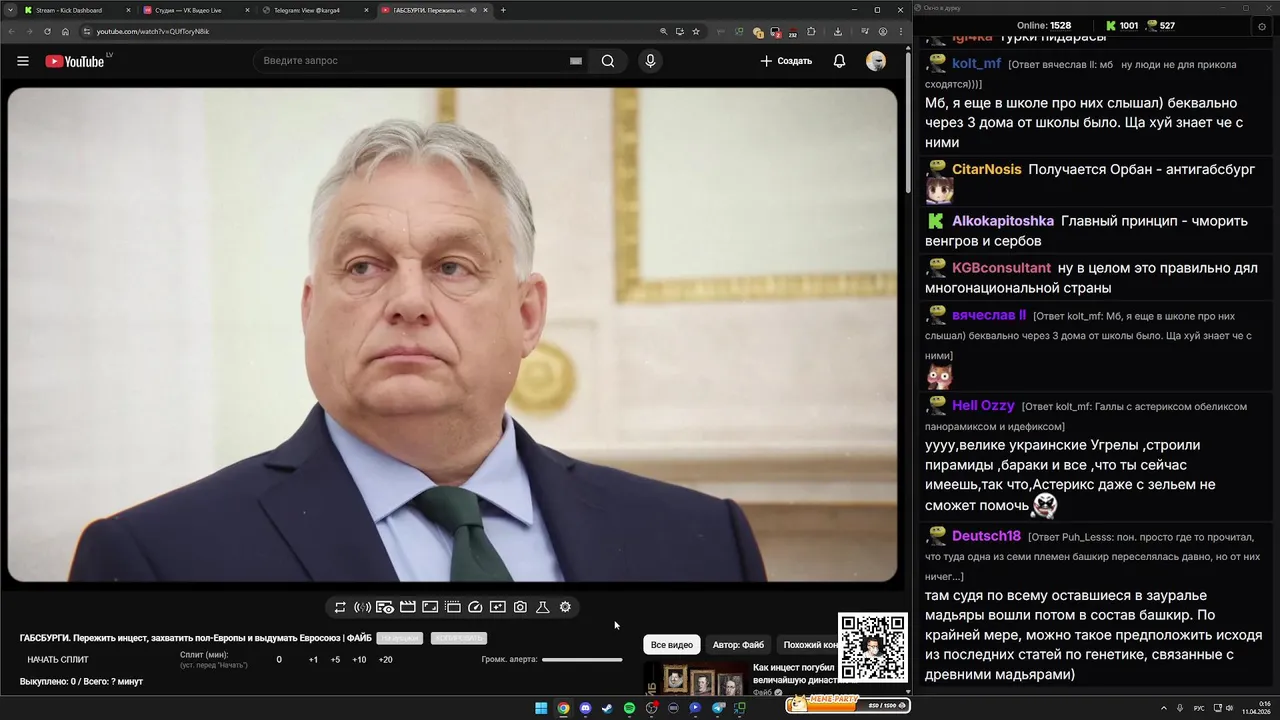This screenshot has width=1280, height=720.
Task: Set split minutes to 0
Action: tap(279, 660)
